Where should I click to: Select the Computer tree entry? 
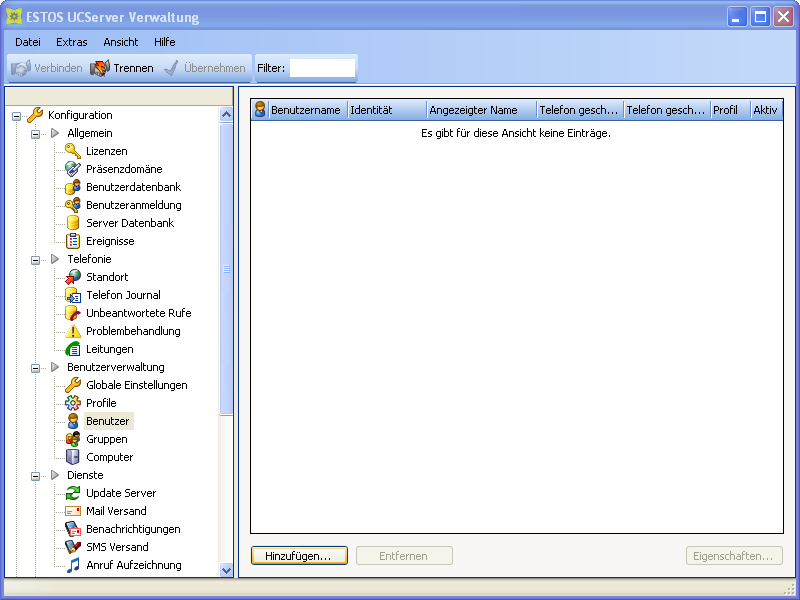coord(110,457)
